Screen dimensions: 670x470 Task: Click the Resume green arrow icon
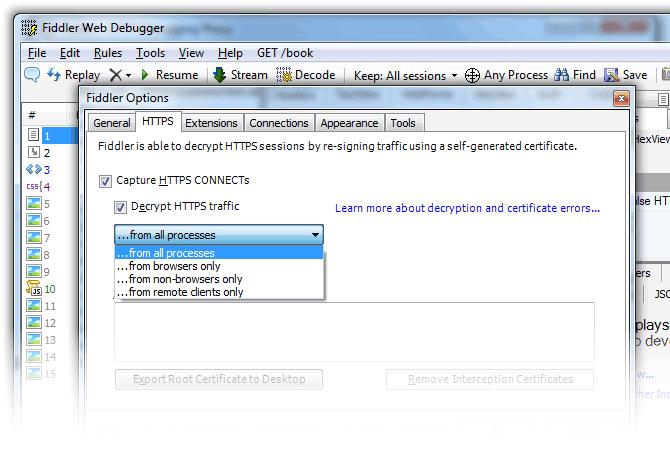(x=145, y=75)
